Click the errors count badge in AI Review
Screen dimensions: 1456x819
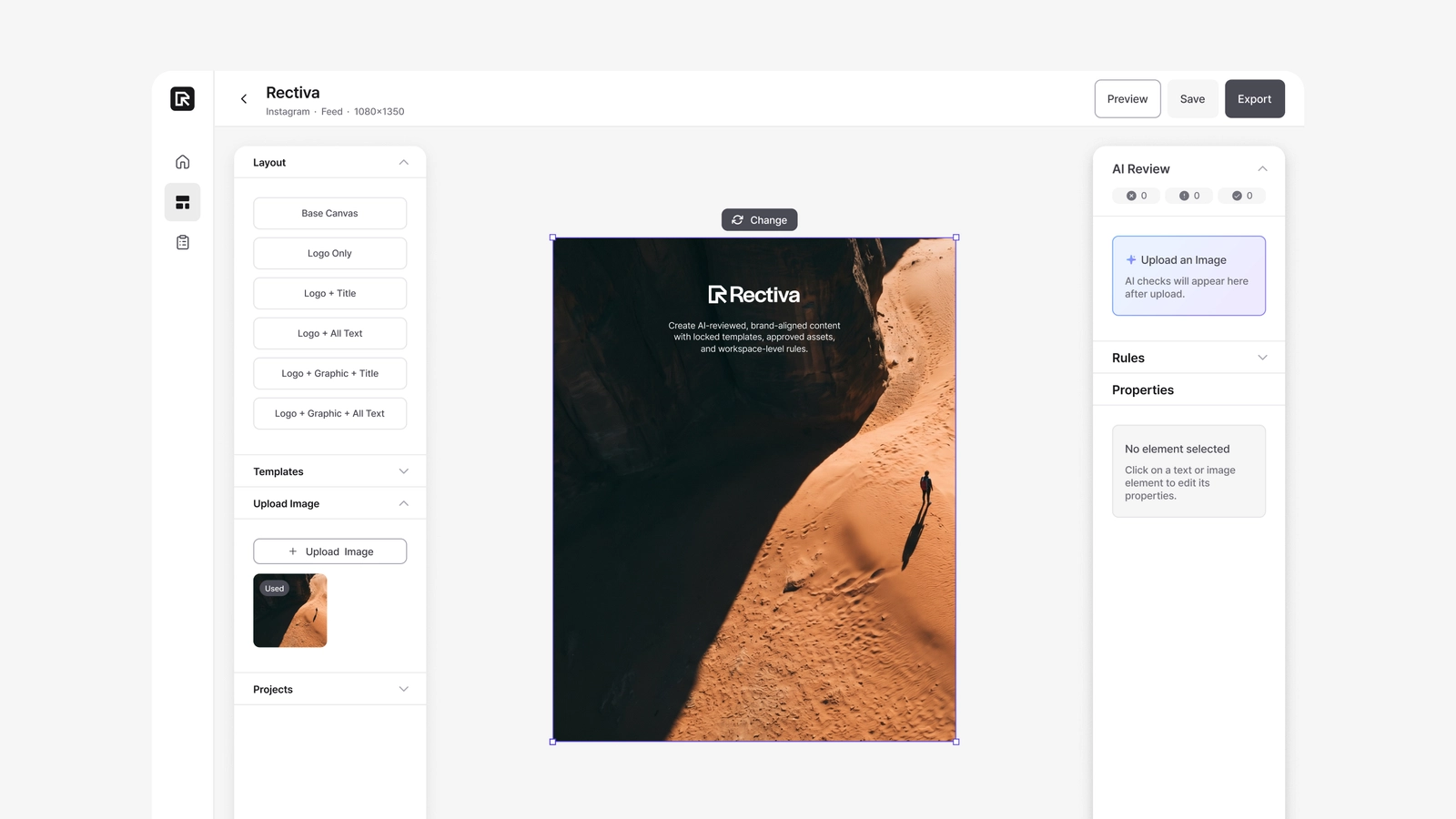click(x=1136, y=196)
